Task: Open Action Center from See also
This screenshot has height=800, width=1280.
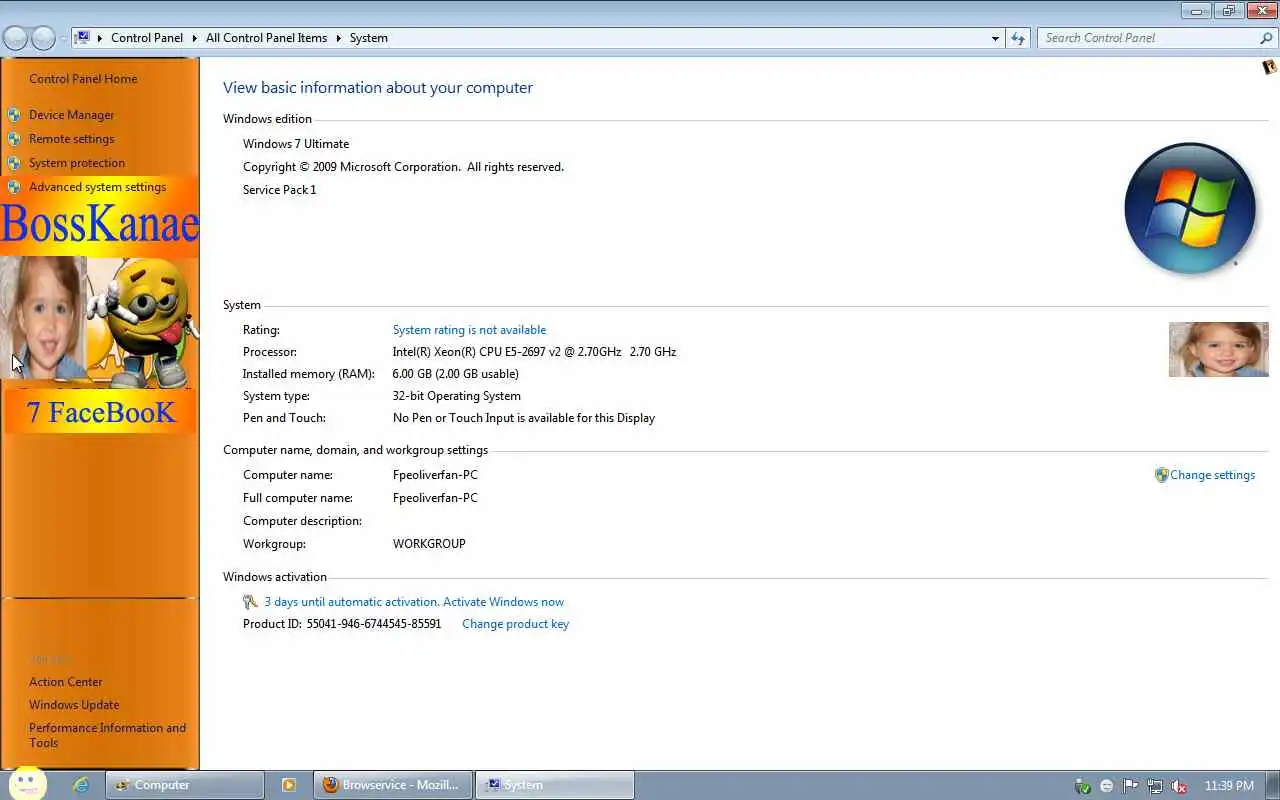Action: tap(66, 682)
